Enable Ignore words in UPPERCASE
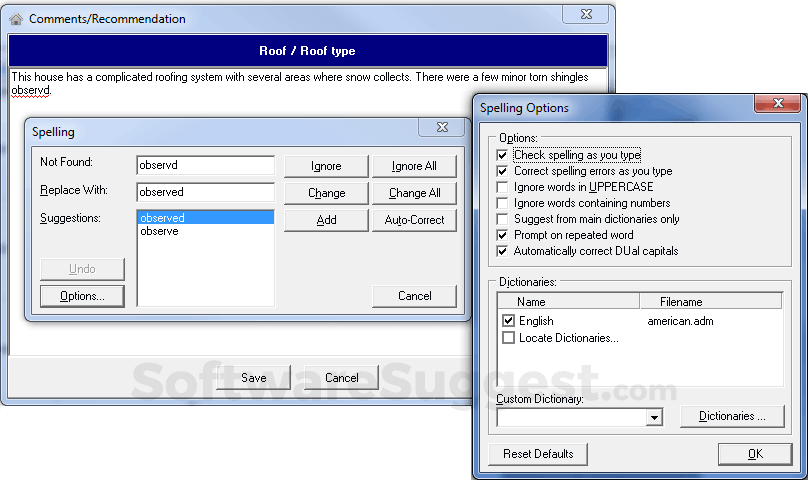Image resolution: width=808 pixels, height=480 pixels. point(502,187)
